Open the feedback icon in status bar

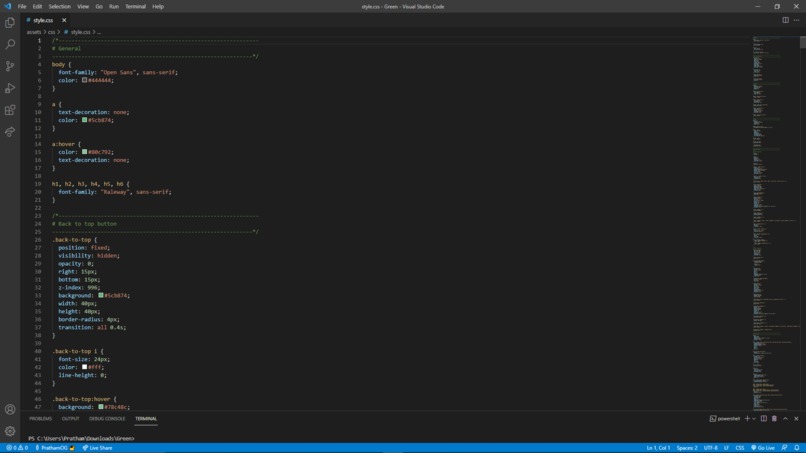click(x=784, y=448)
